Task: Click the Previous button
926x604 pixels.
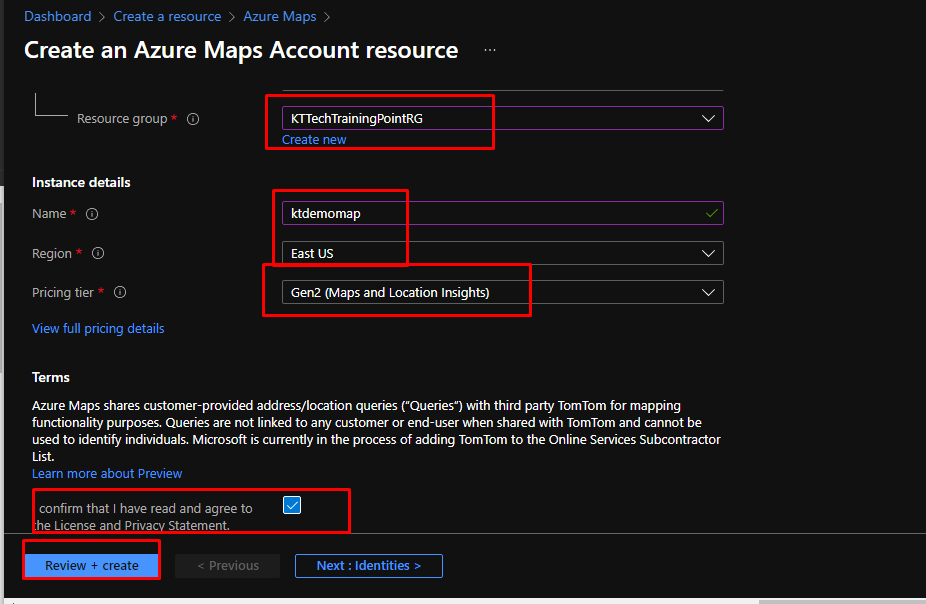Action: click(x=228, y=566)
